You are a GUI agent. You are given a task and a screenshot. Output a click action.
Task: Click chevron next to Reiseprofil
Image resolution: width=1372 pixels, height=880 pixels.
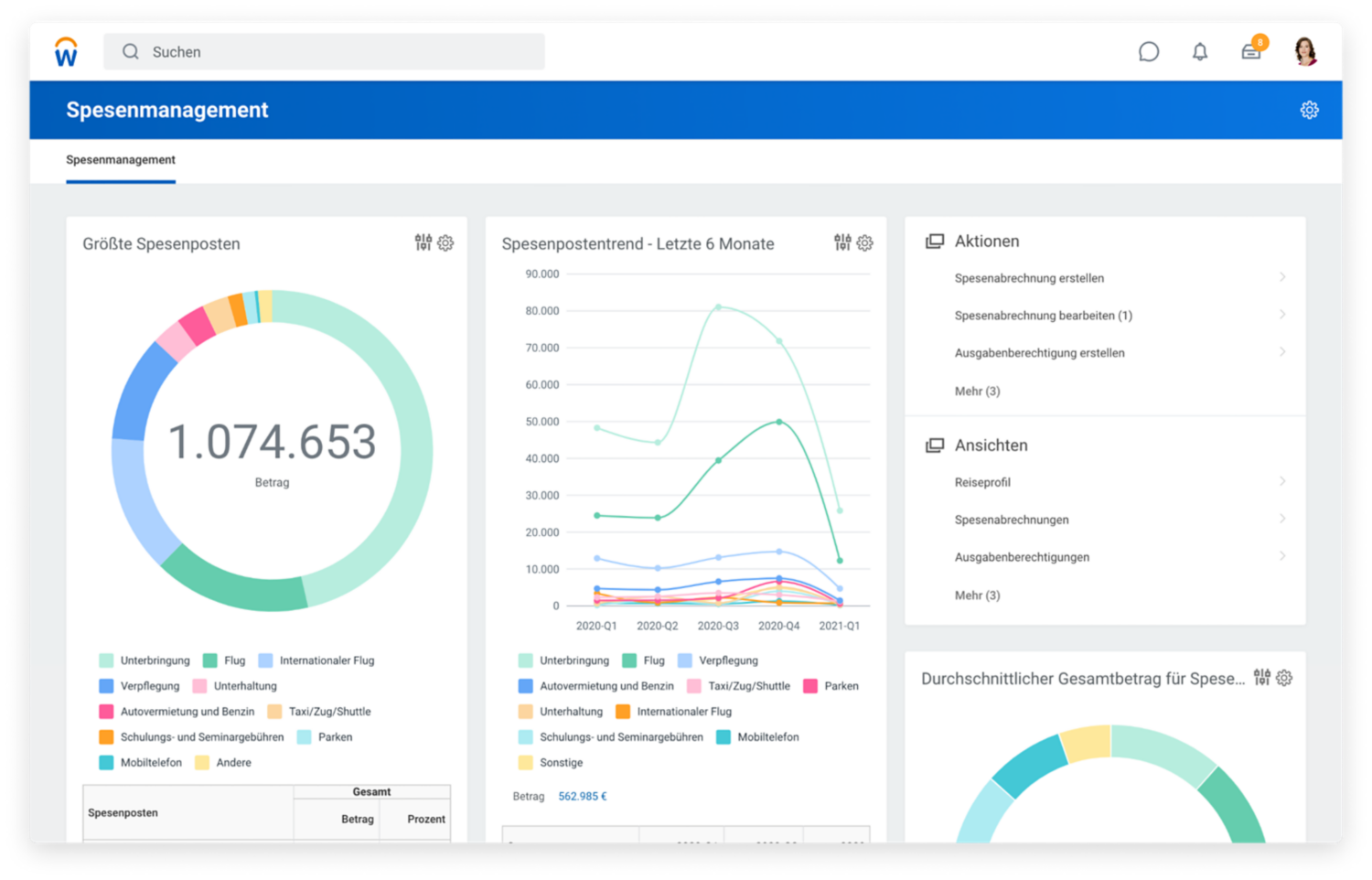point(1282,481)
